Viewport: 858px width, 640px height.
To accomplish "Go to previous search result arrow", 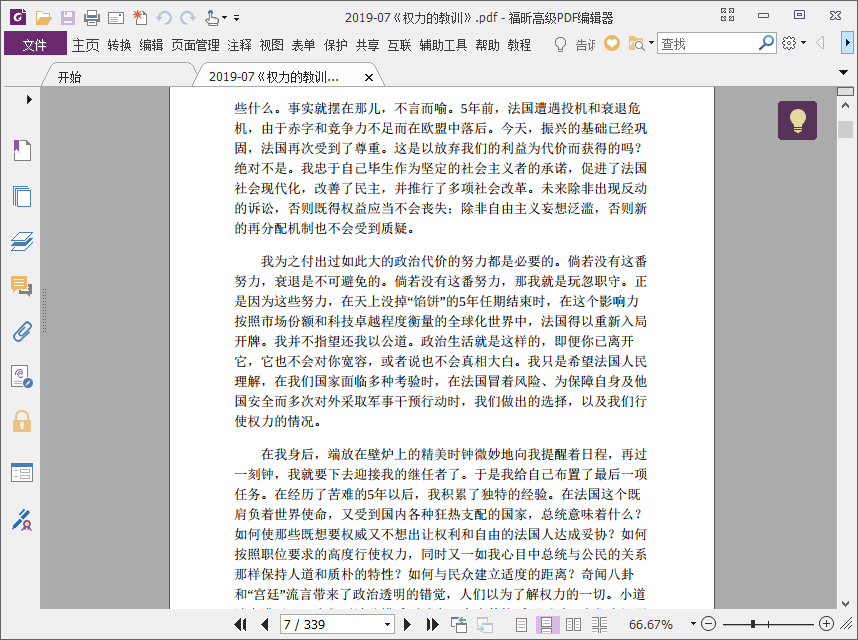I will tap(820, 43).
